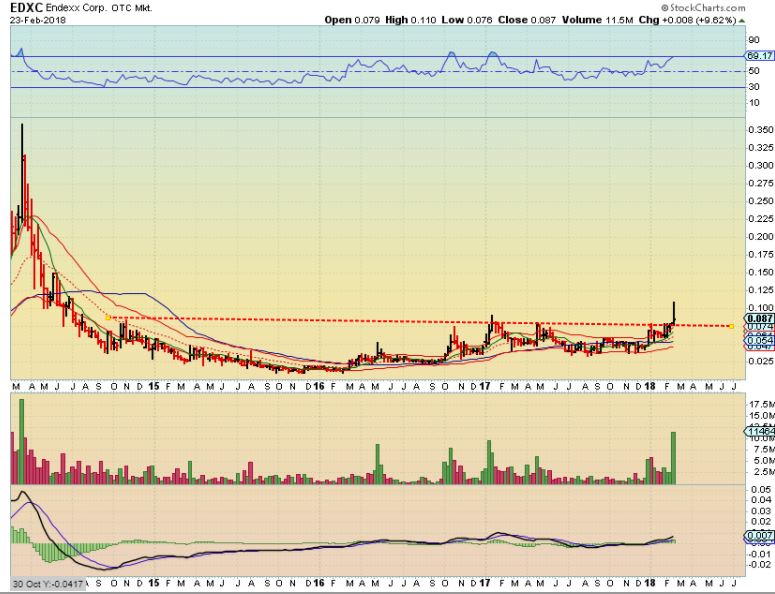Click the 0.200 price axis label
Viewport: 775px width, 594px height.
(761, 237)
